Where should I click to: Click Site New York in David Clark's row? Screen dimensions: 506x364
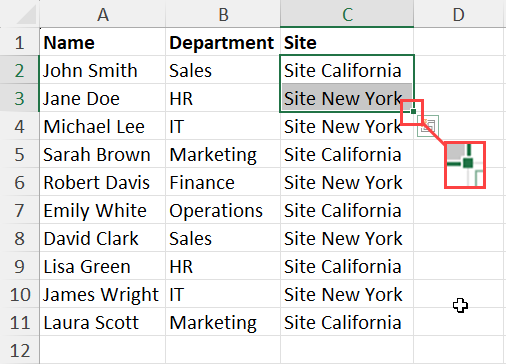tap(347, 238)
